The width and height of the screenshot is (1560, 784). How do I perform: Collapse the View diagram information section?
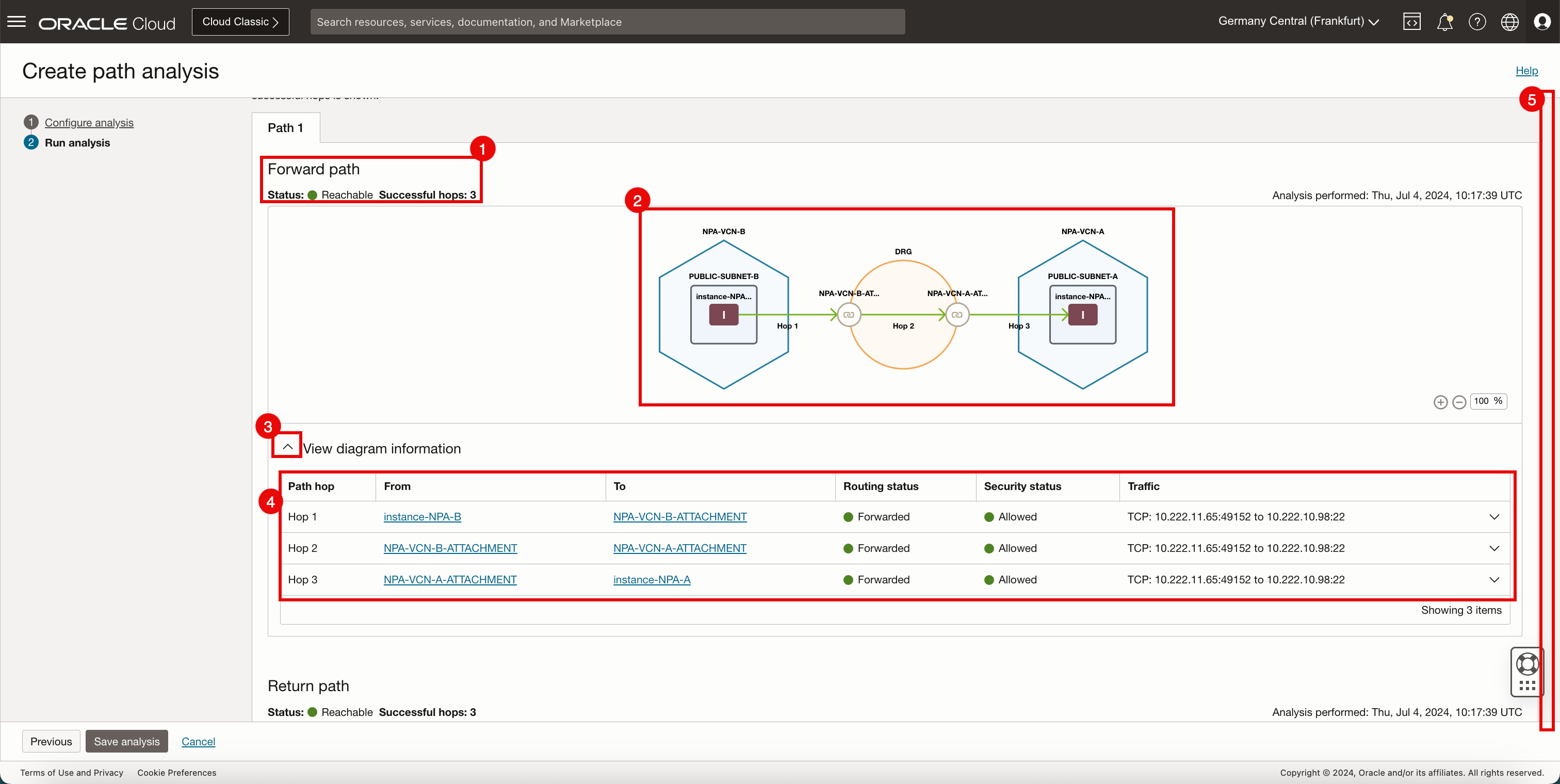pyautogui.click(x=288, y=447)
